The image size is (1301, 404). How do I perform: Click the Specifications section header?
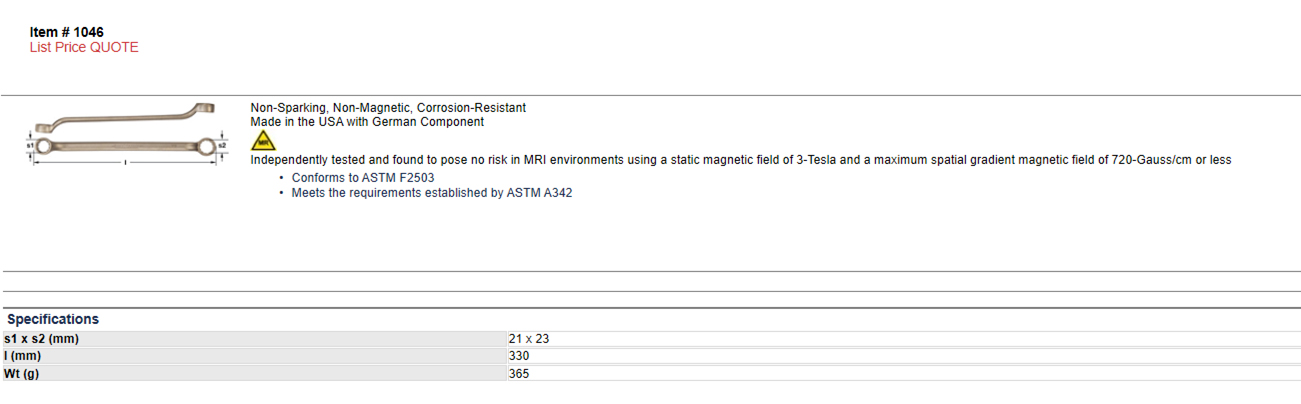(53, 319)
